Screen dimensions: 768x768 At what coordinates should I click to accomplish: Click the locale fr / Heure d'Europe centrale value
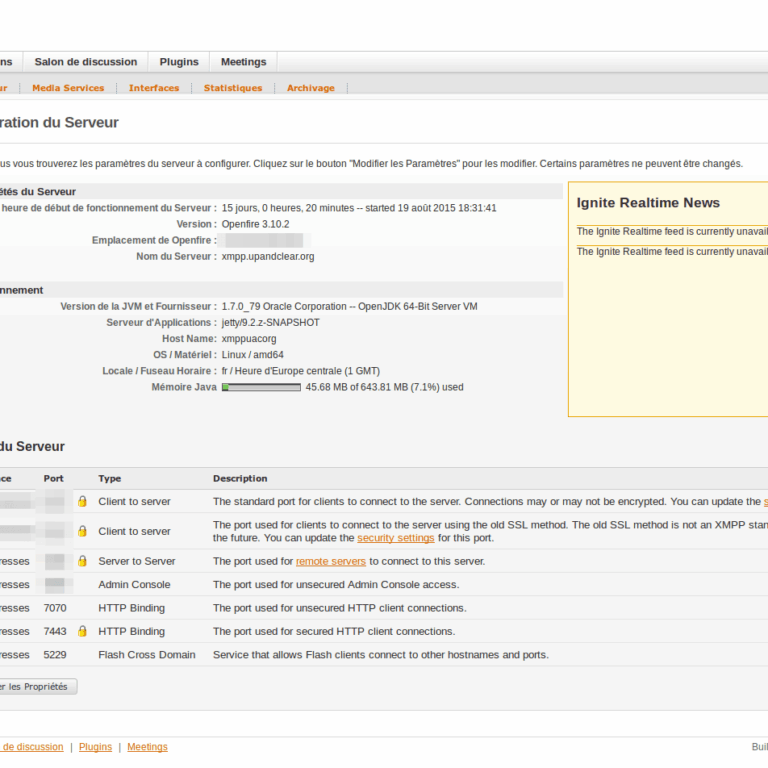pos(301,371)
